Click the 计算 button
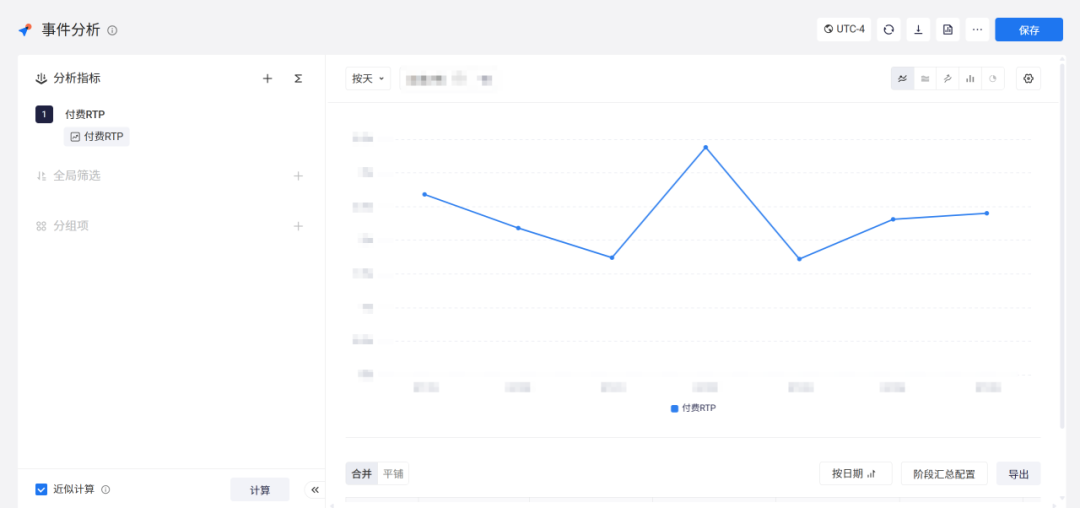 (260, 489)
